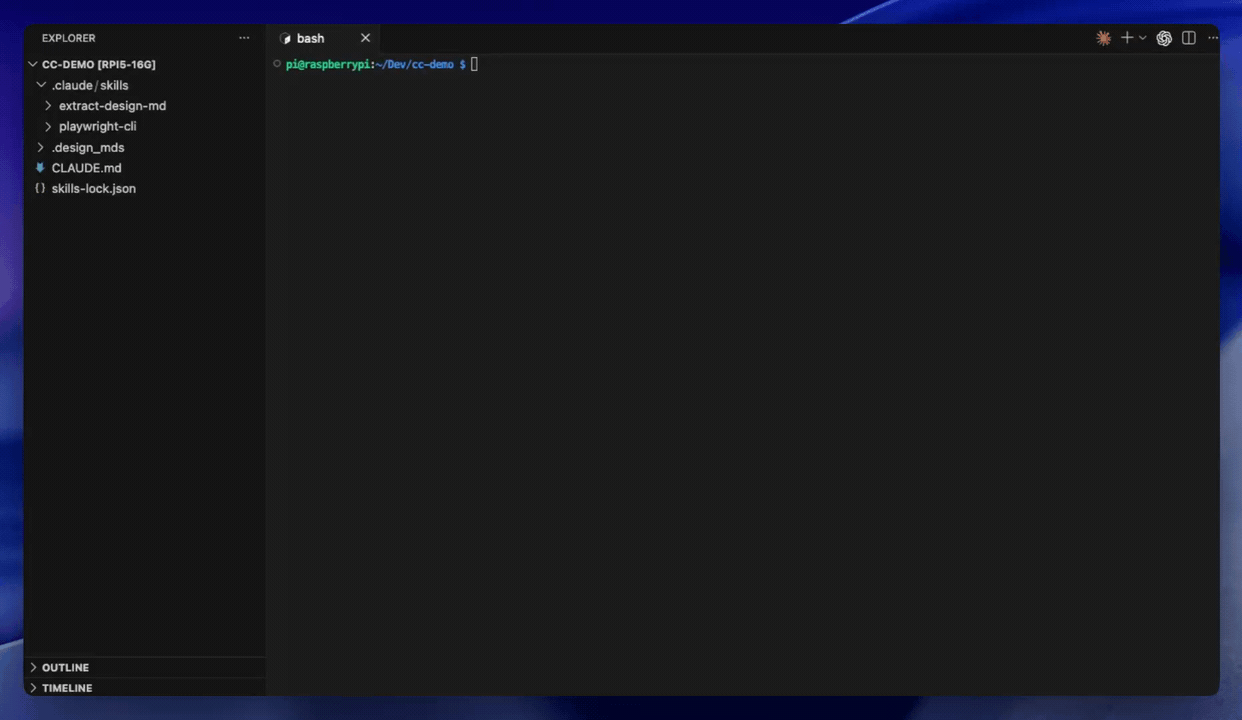This screenshot has width=1242, height=720.
Task: Open more actions ellipsis at the top right
Action: (1213, 38)
